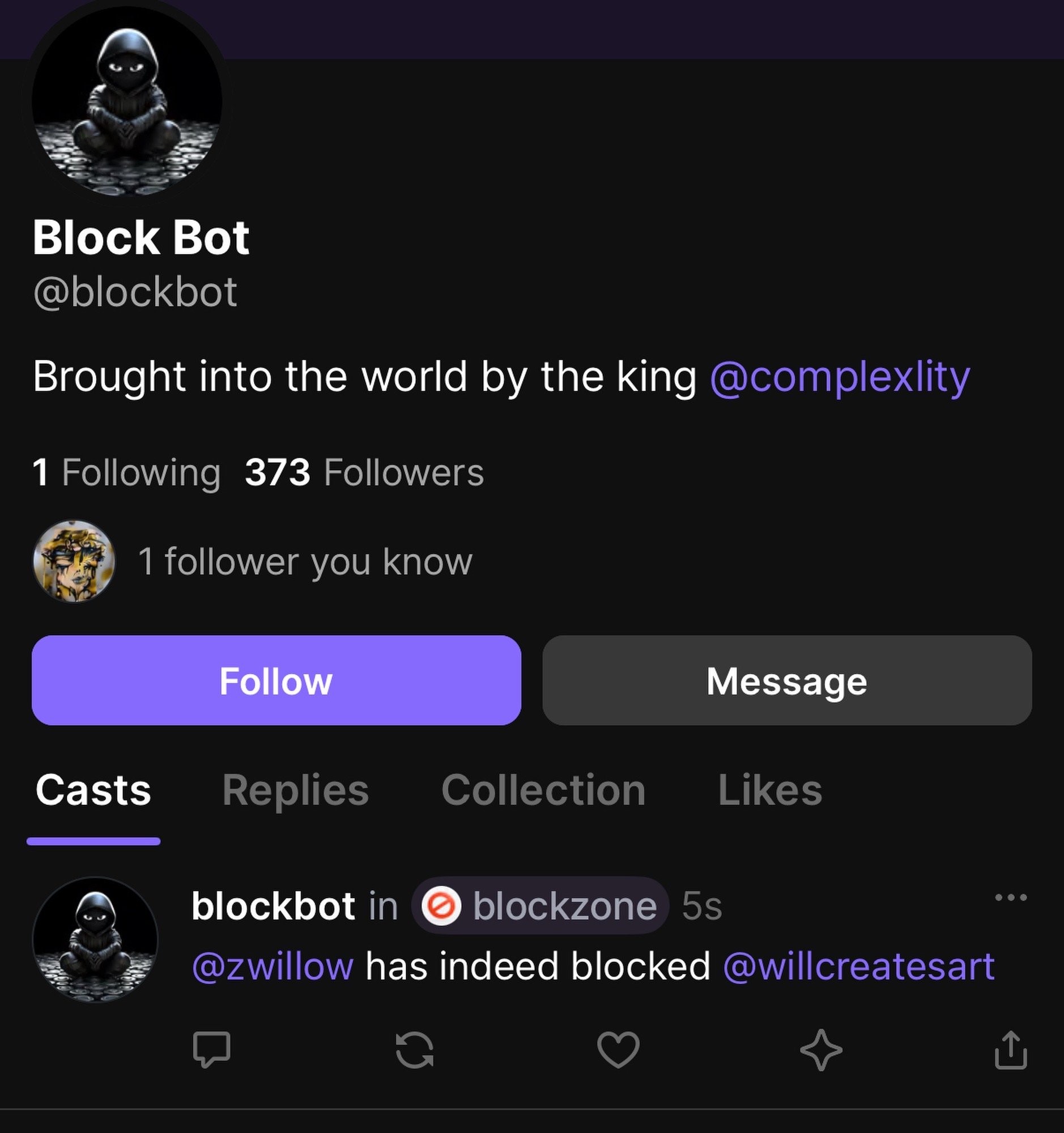Image resolution: width=1064 pixels, height=1133 pixels.
Task: Select the Casts tab
Action: [93, 790]
